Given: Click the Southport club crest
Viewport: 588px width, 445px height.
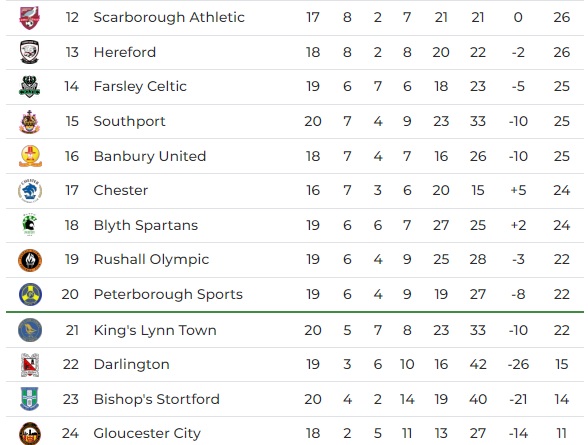Looking at the screenshot, I should [x=30, y=121].
